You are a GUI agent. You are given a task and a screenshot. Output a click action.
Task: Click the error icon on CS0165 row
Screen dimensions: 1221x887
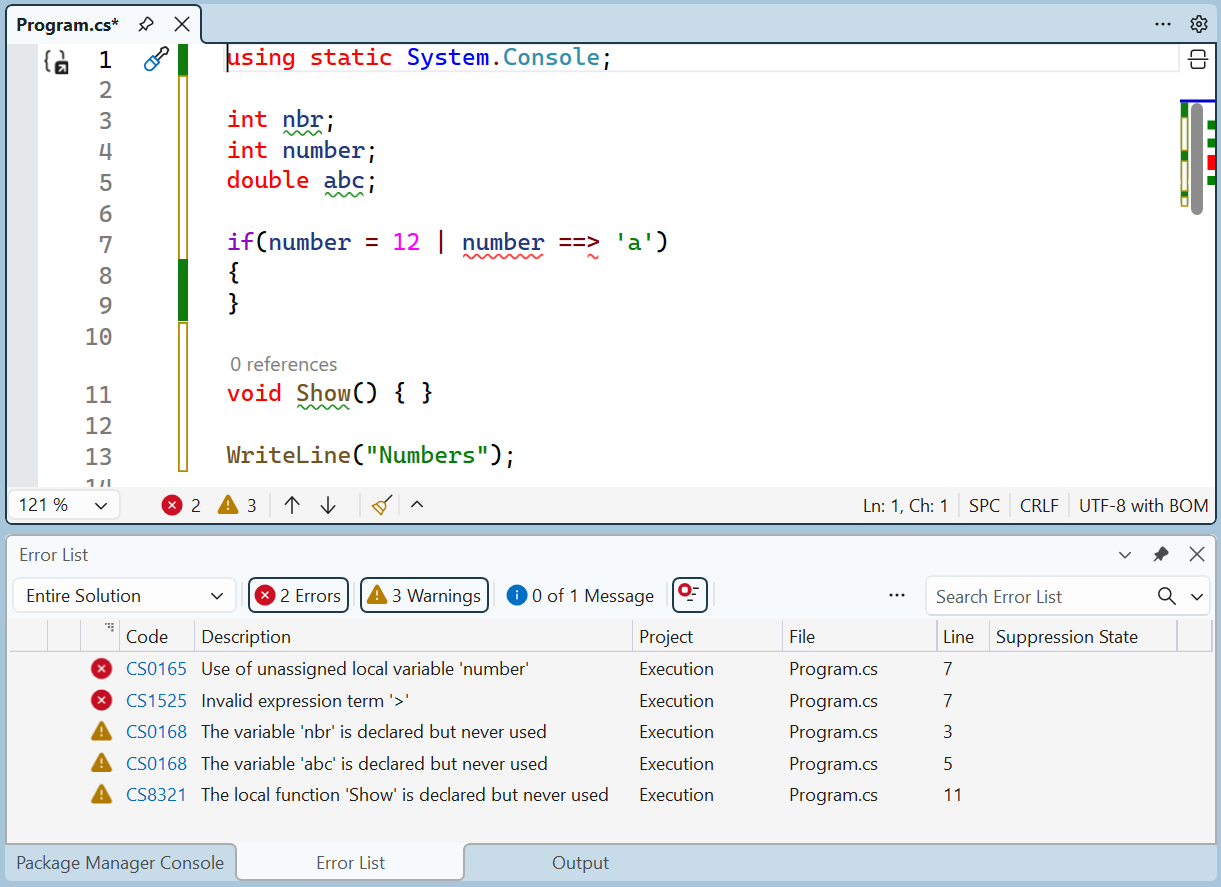[101, 669]
